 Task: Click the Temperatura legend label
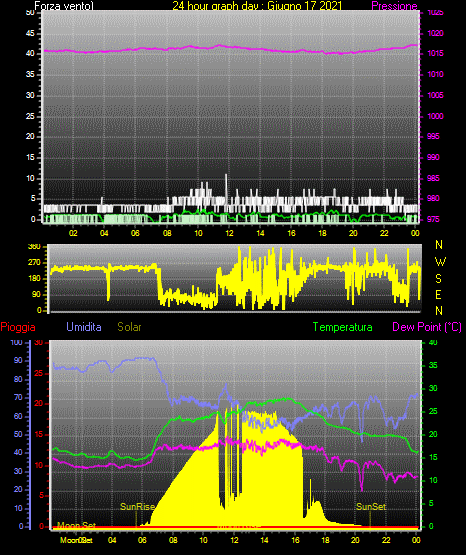pyautogui.click(x=343, y=327)
